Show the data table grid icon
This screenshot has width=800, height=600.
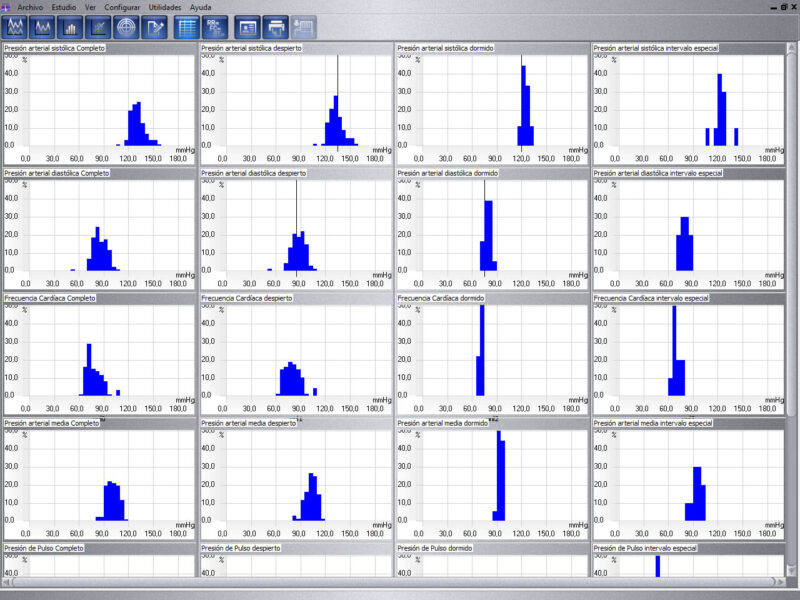(186, 27)
